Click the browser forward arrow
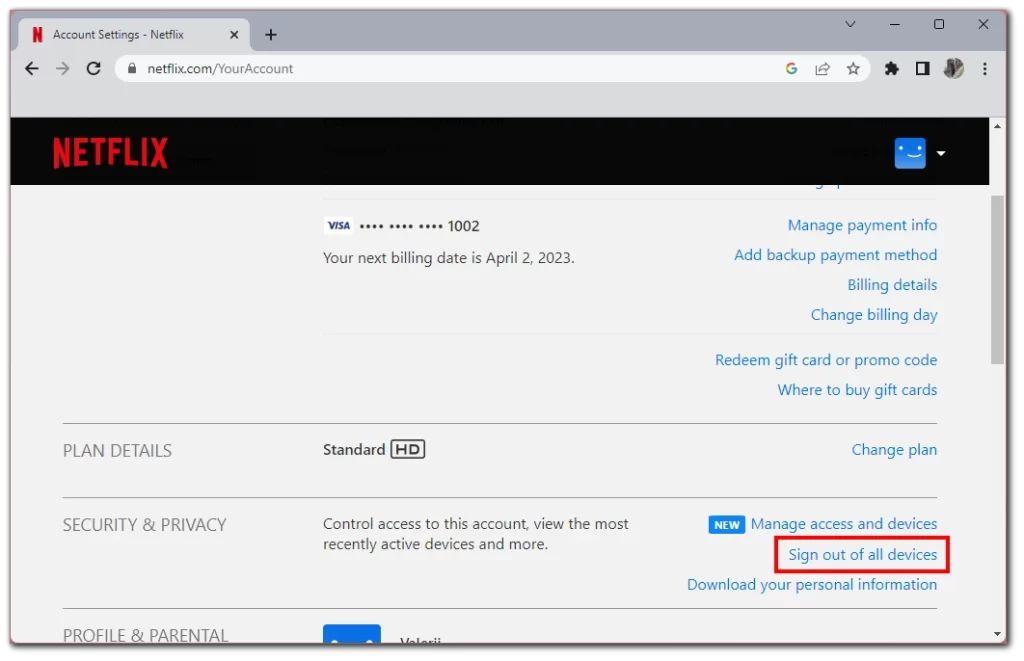1024x661 pixels. [63, 69]
